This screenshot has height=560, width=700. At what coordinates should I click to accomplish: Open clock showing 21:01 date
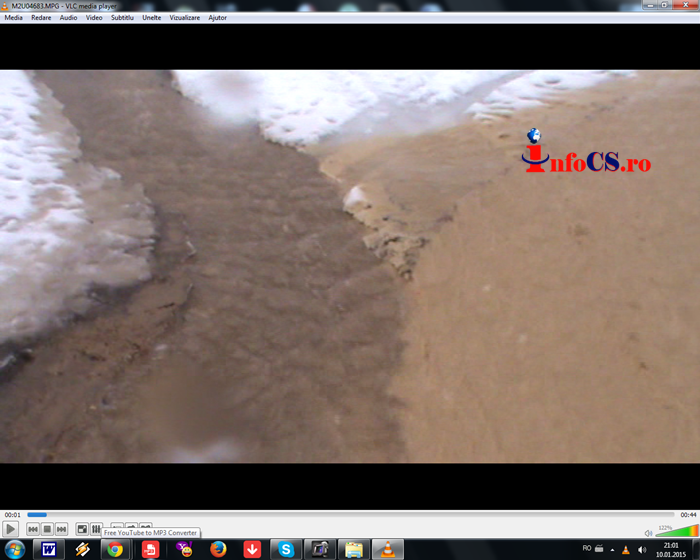point(671,550)
